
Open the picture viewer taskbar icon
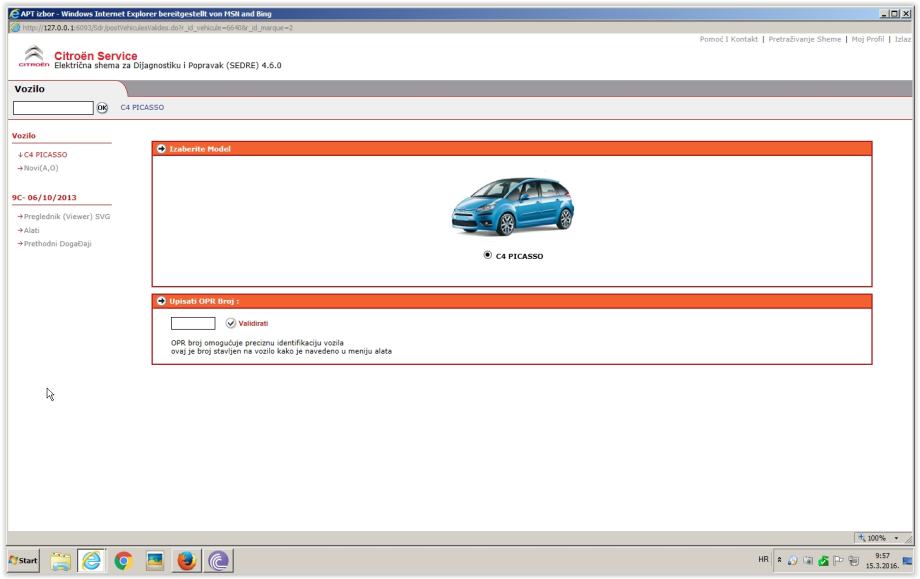tap(155, 561)
